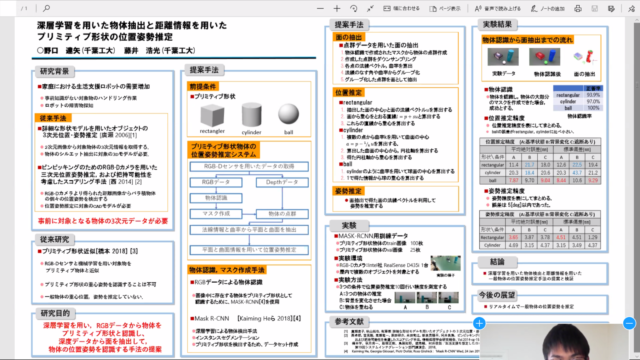
Task: Click the experiment environment photo
Action: [446, 263]
